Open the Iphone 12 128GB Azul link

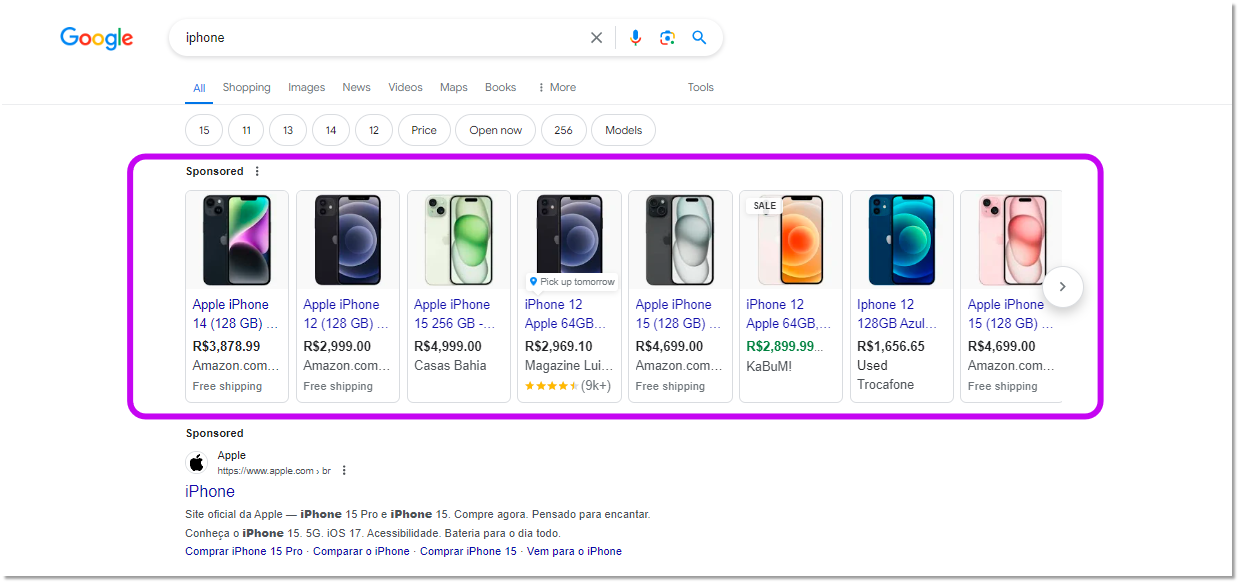click(x=898, y=314)
